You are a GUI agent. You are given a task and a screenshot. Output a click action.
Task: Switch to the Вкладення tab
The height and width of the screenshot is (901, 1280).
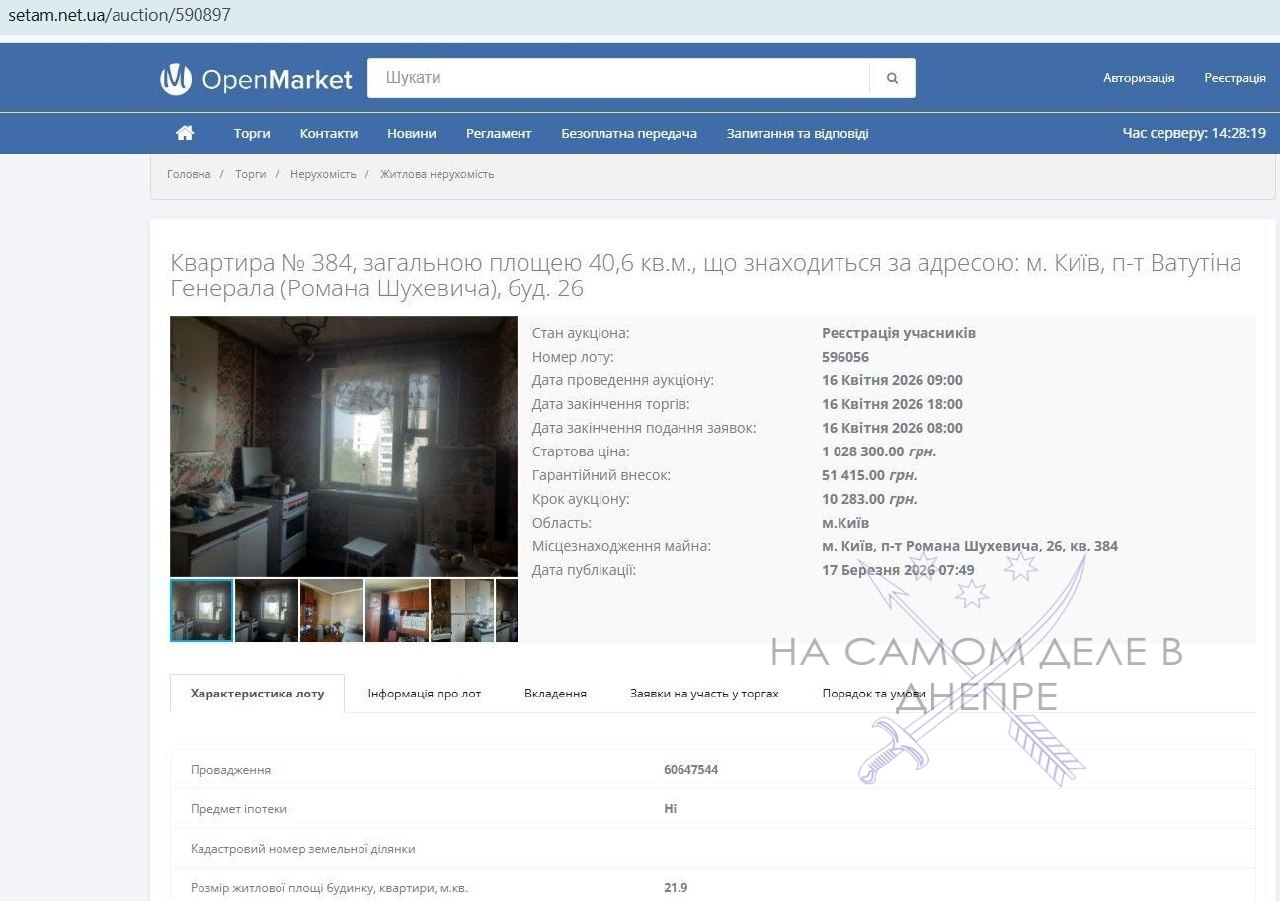pyautogui.click(x=555, y=693)
